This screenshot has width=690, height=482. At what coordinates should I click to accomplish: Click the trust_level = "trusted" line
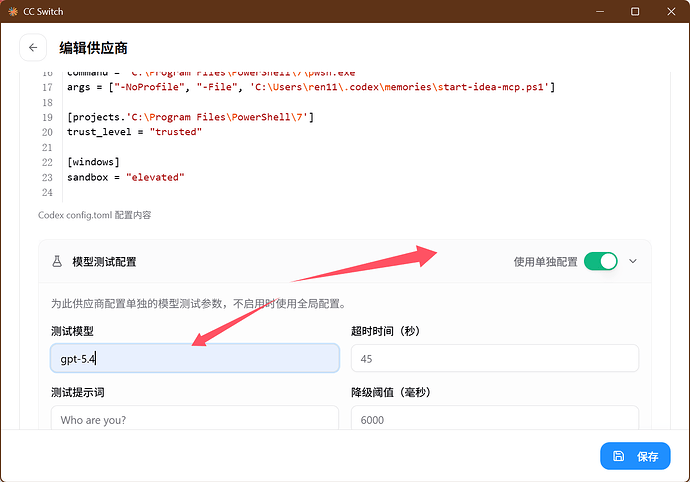134,132
